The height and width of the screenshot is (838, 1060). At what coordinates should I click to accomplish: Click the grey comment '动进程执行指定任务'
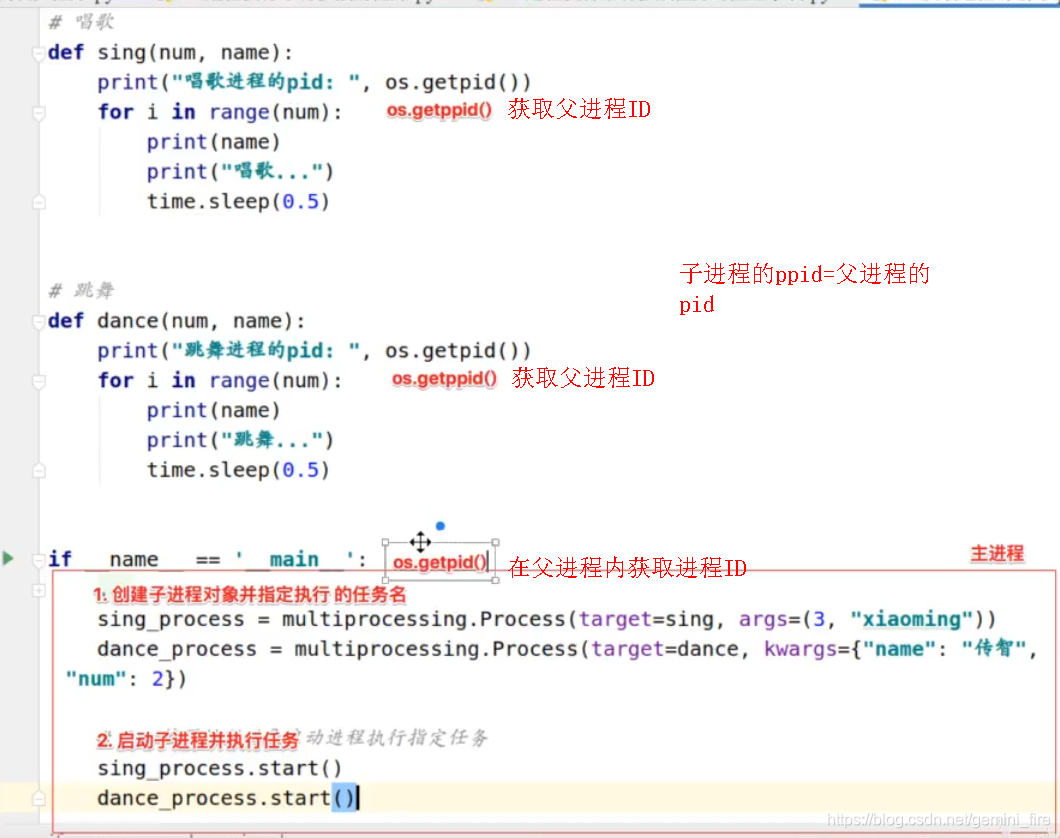pyautogui.click(x=397, y=737)
